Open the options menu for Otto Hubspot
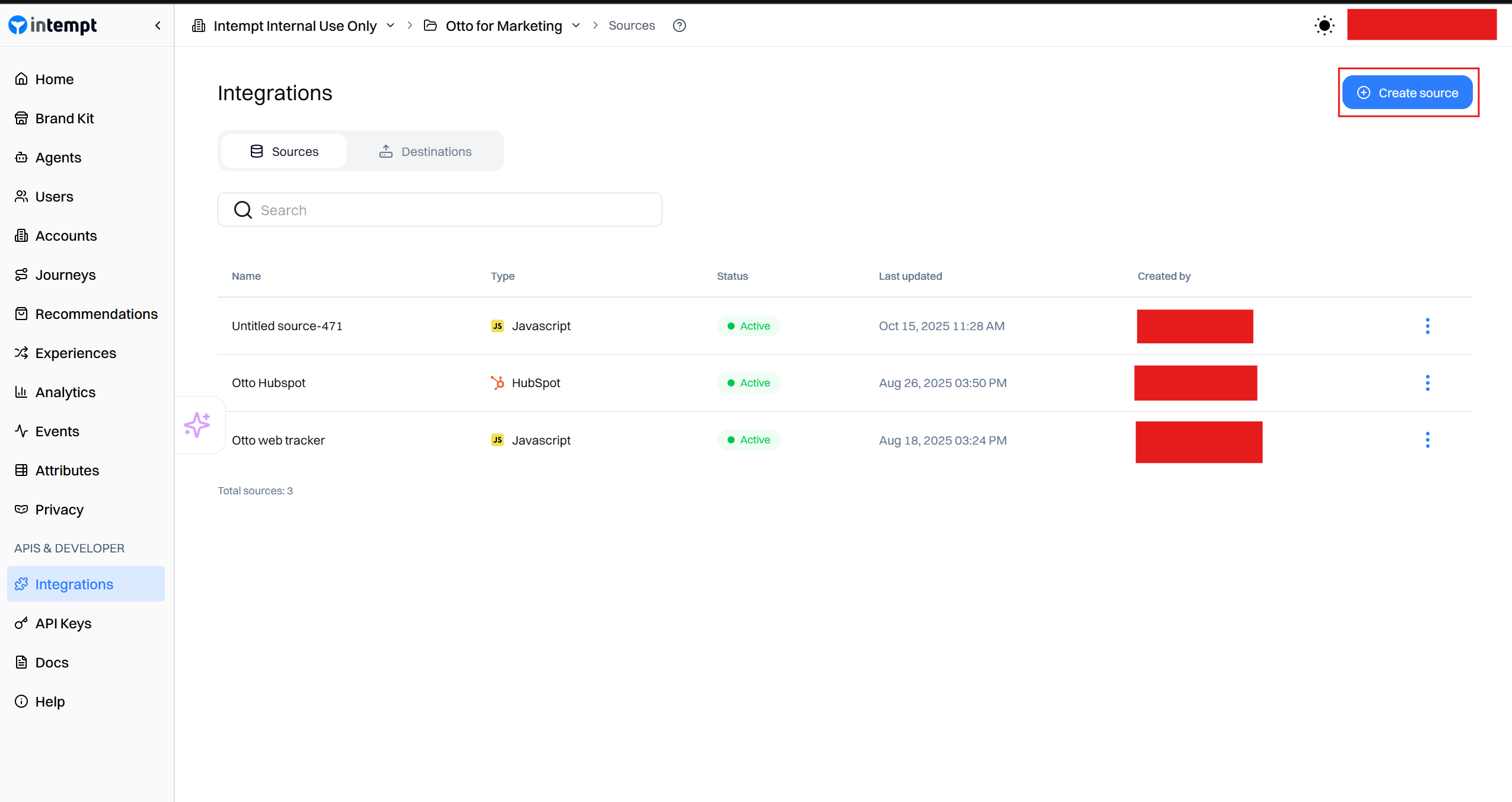The image size is (1512, 802). click(x=1427, y=383)
